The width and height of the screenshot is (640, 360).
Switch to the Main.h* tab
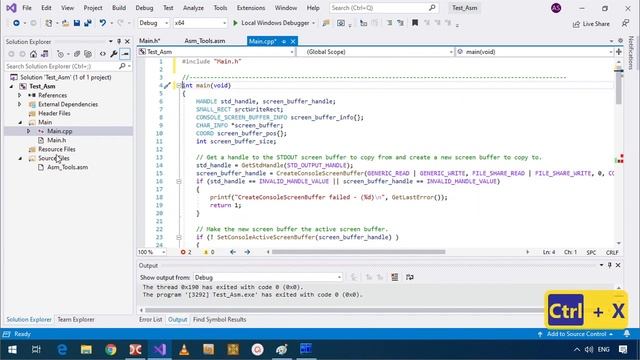coord(149,41)
